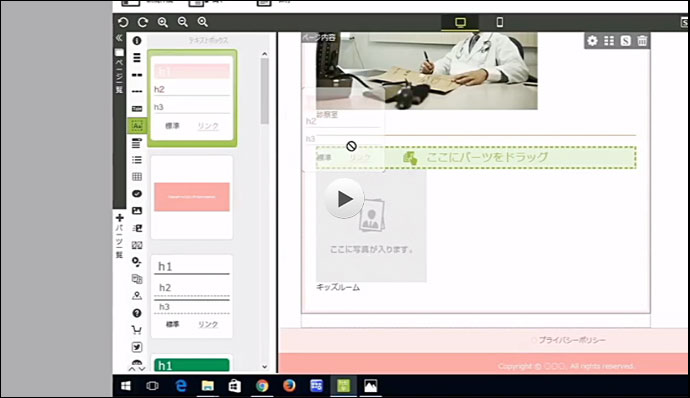This screenshot has height=398, width=690.
Task: Select the Twitter parts icon
Action: pyautogui.click(x=137, y=347)
